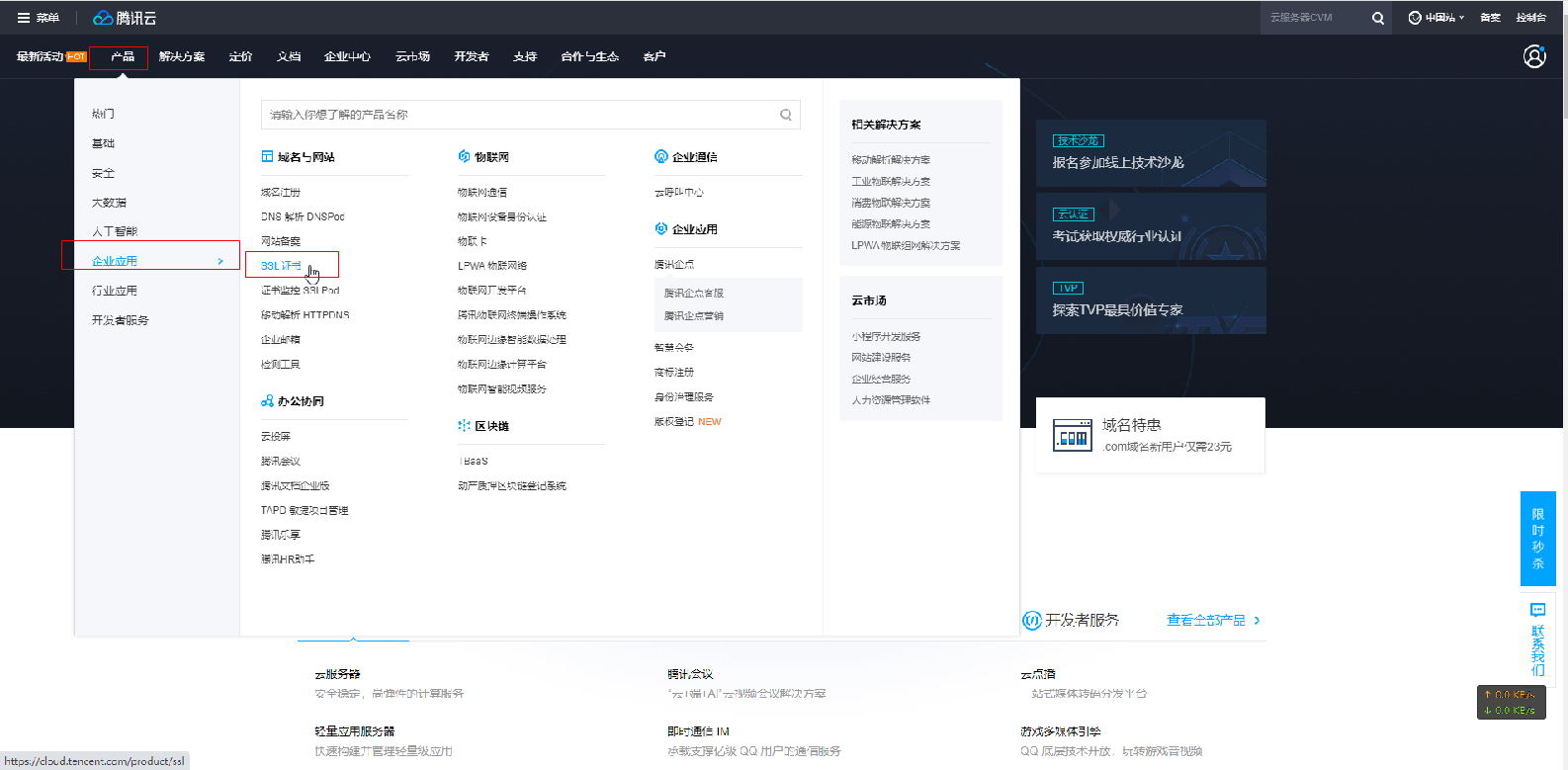This screenshot has width=1568, height=770.
Task: Click the 企业邮箱 link
Action: click(x=281, y=339)
